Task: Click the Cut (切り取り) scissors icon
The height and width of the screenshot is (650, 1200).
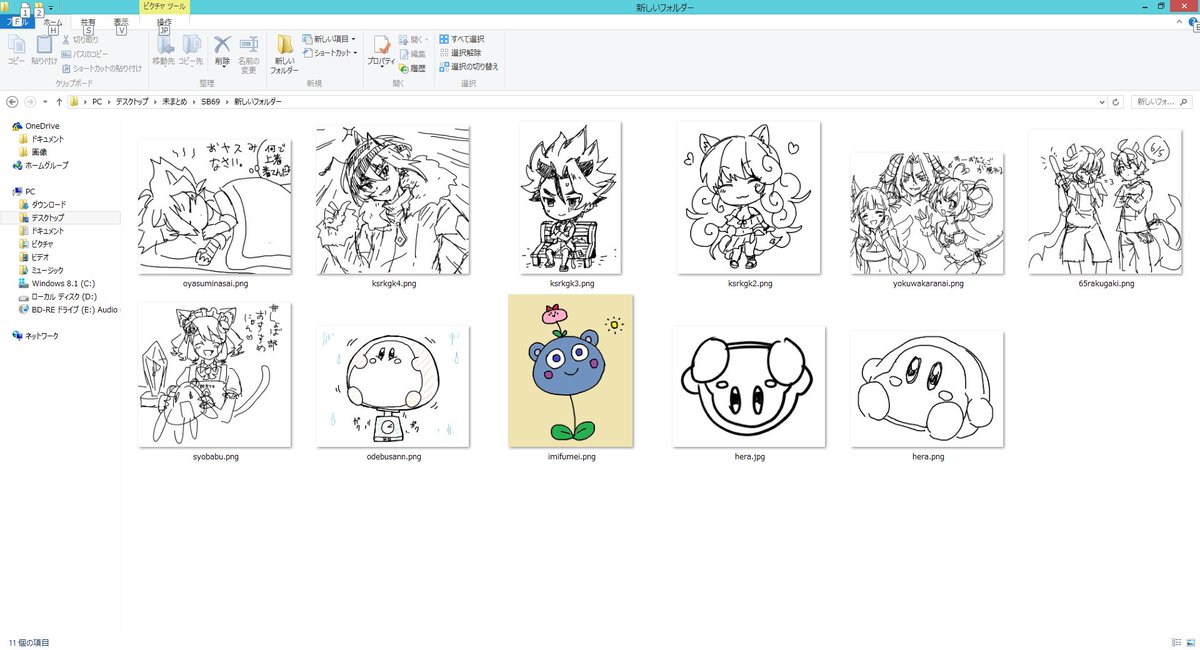Action: pos(66,40)
